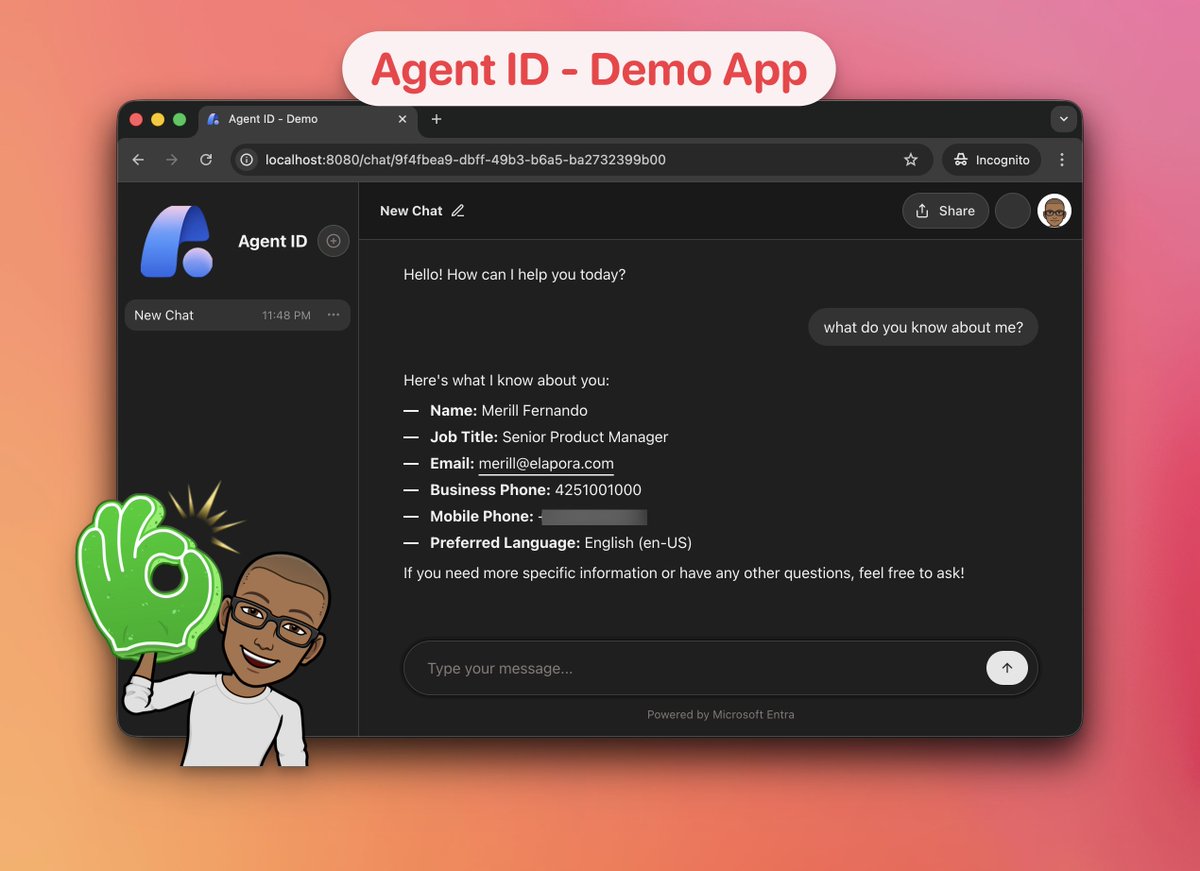This screenshot has width=1200, height=871.
Task: Click the browser forward arrow
Action: click(x=171, y=159)
